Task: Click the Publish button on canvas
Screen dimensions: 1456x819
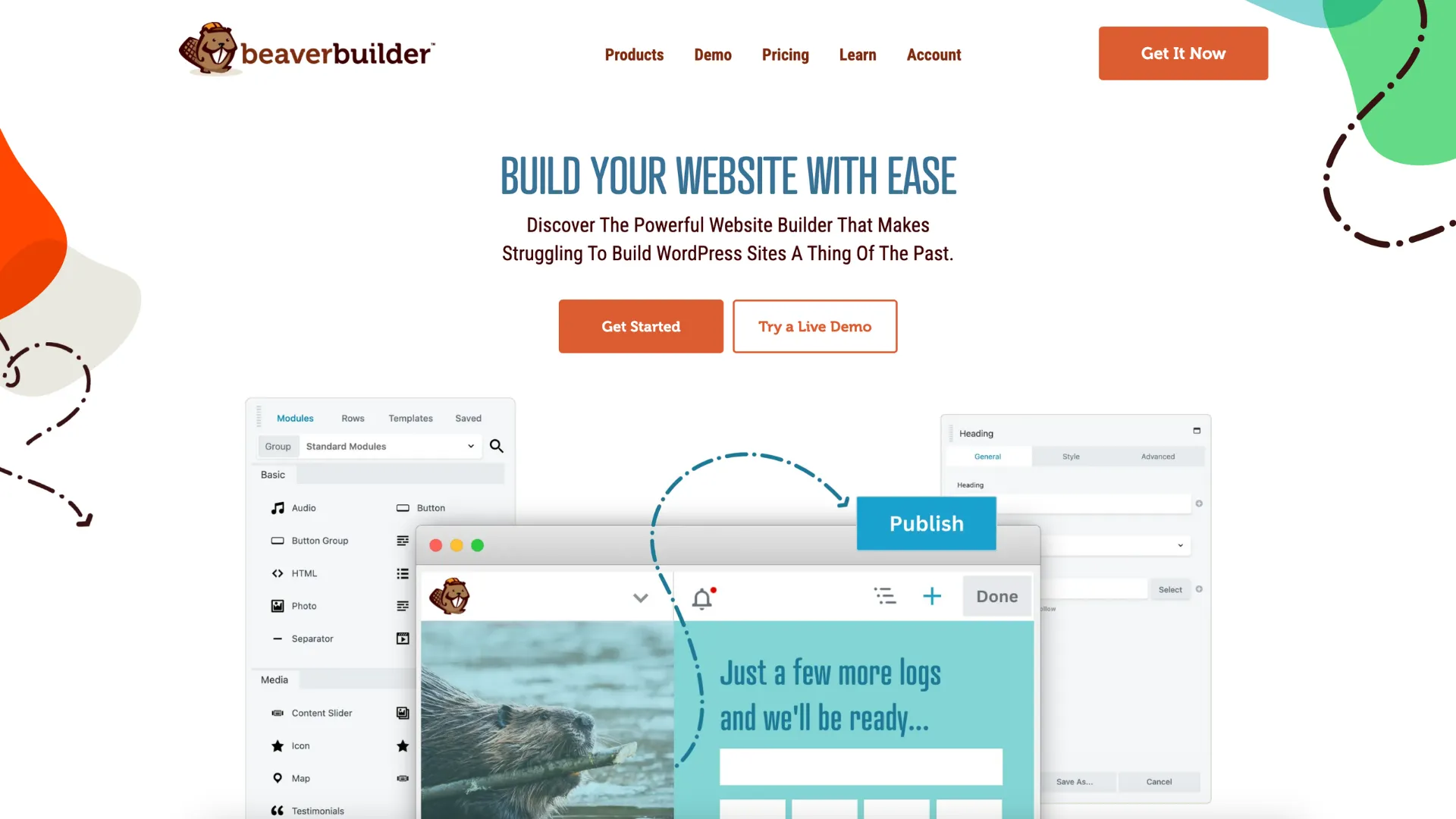Action: [925, 523]
